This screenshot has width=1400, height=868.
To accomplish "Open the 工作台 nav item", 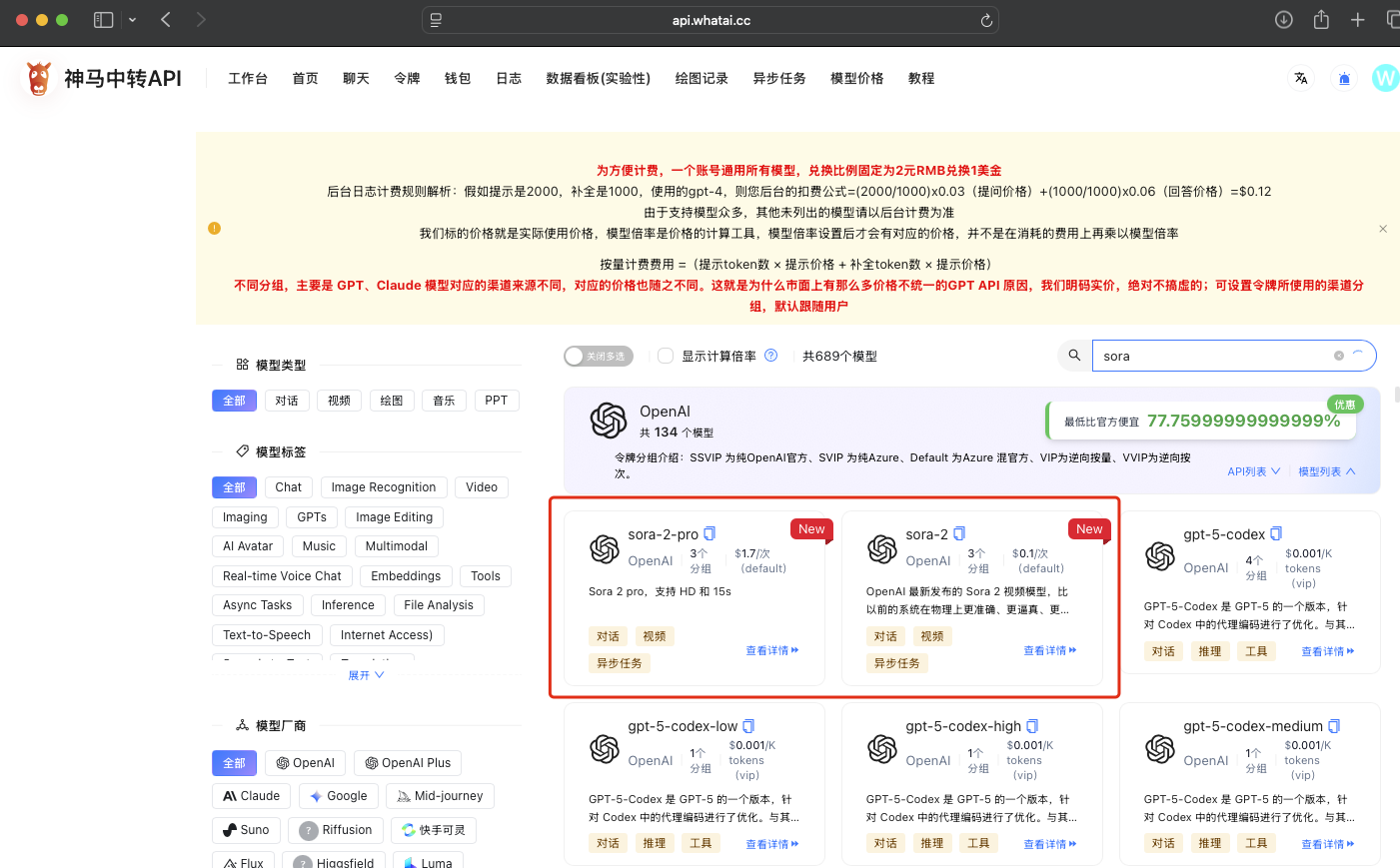I will tap(248, 78).
